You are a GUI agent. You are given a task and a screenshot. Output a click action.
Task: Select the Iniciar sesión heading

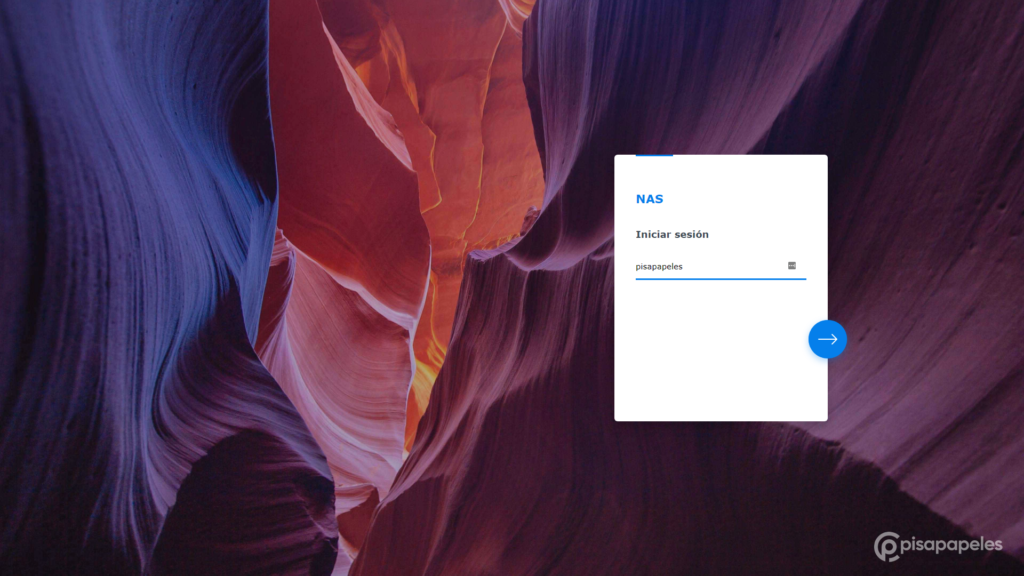pos(672,234)
